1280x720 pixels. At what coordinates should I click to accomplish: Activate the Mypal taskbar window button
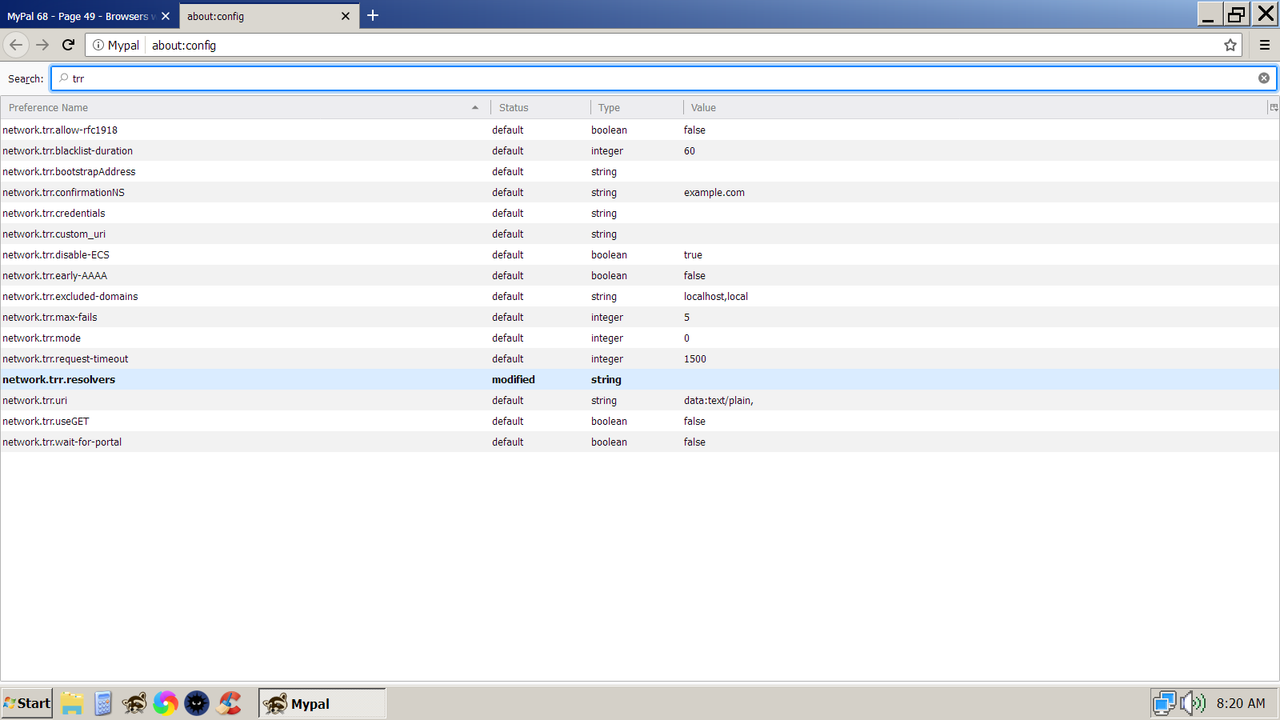coord(322,703)
